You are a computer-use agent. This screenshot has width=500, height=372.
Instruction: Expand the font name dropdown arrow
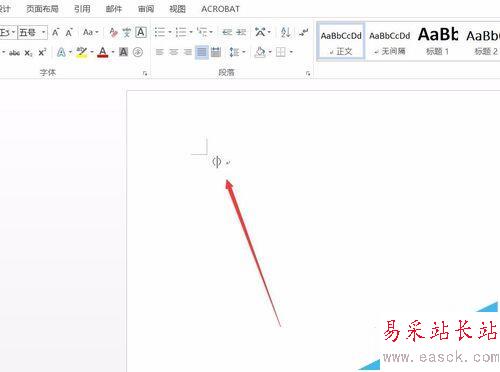click(13, 32)
